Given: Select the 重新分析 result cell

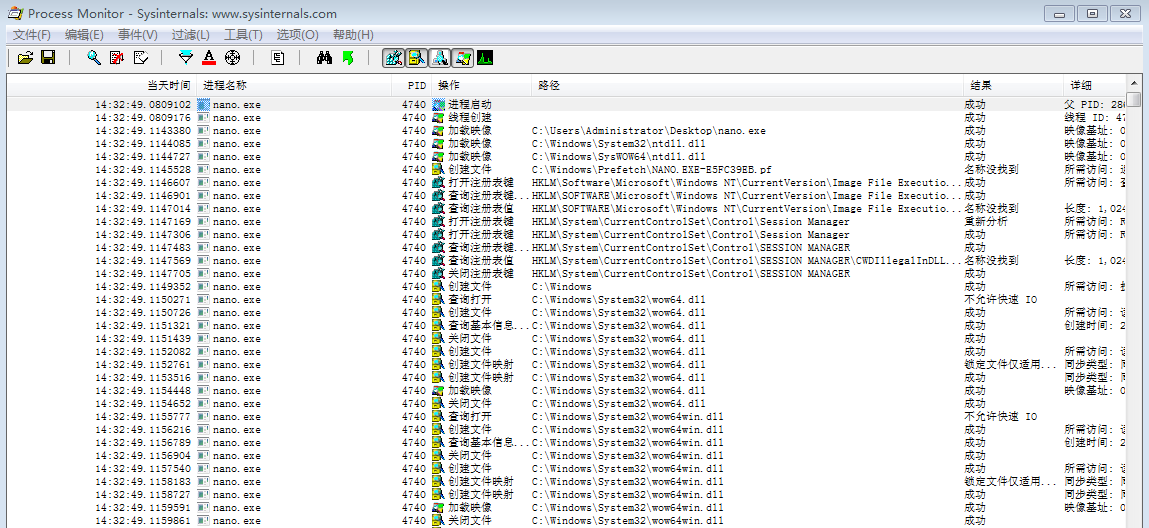Looking at the screenshot, I should pos(987,222).
